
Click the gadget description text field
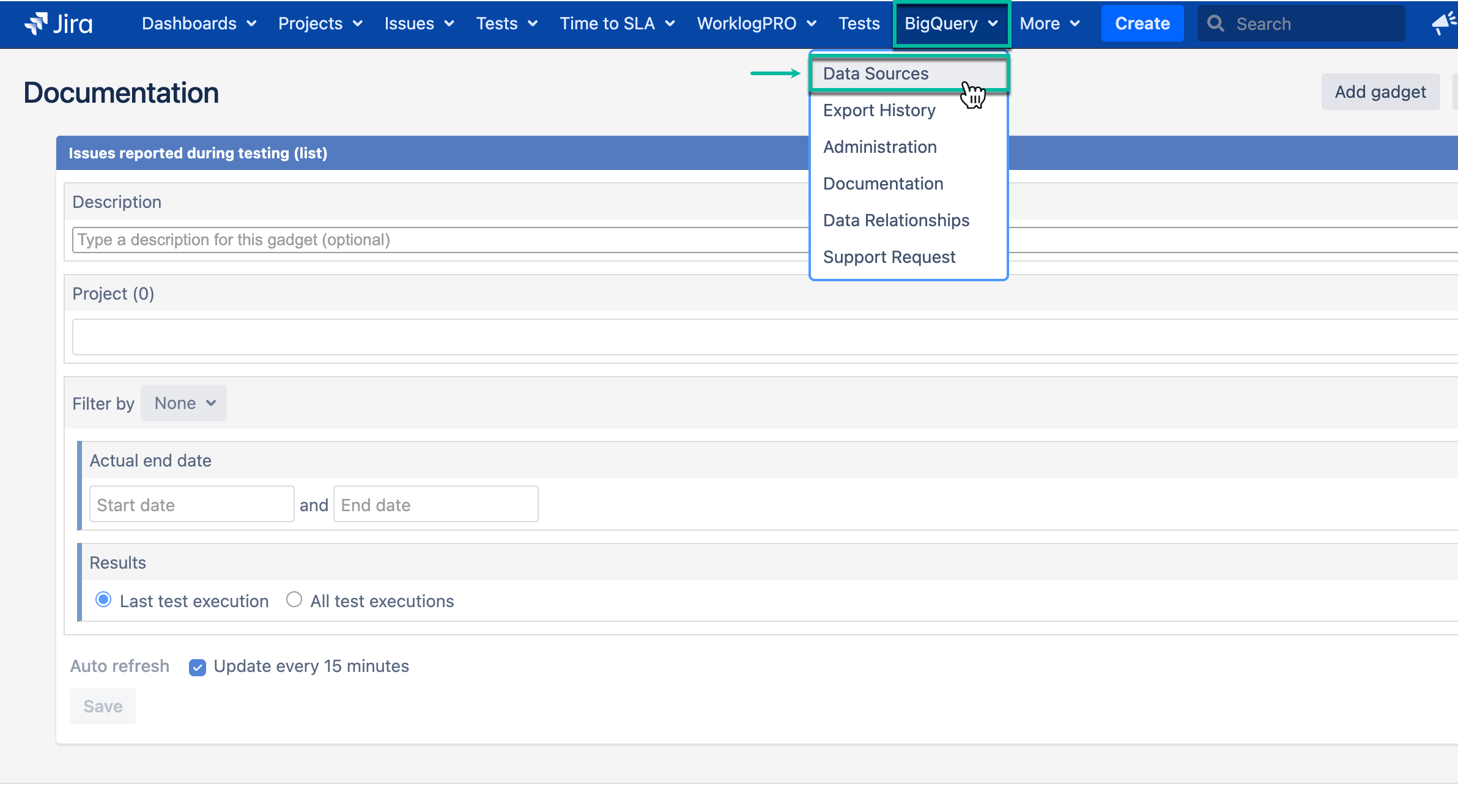point(428,240)
